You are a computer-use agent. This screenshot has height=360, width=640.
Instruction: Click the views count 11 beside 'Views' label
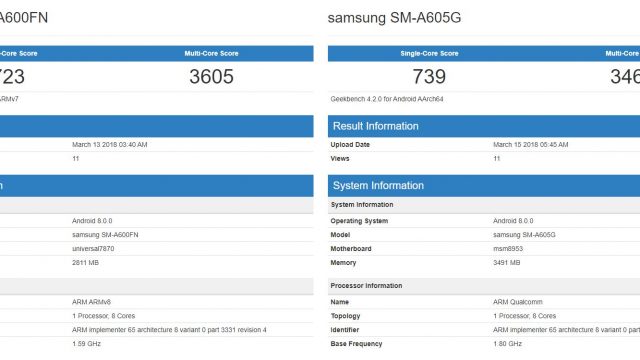[496, 158]
